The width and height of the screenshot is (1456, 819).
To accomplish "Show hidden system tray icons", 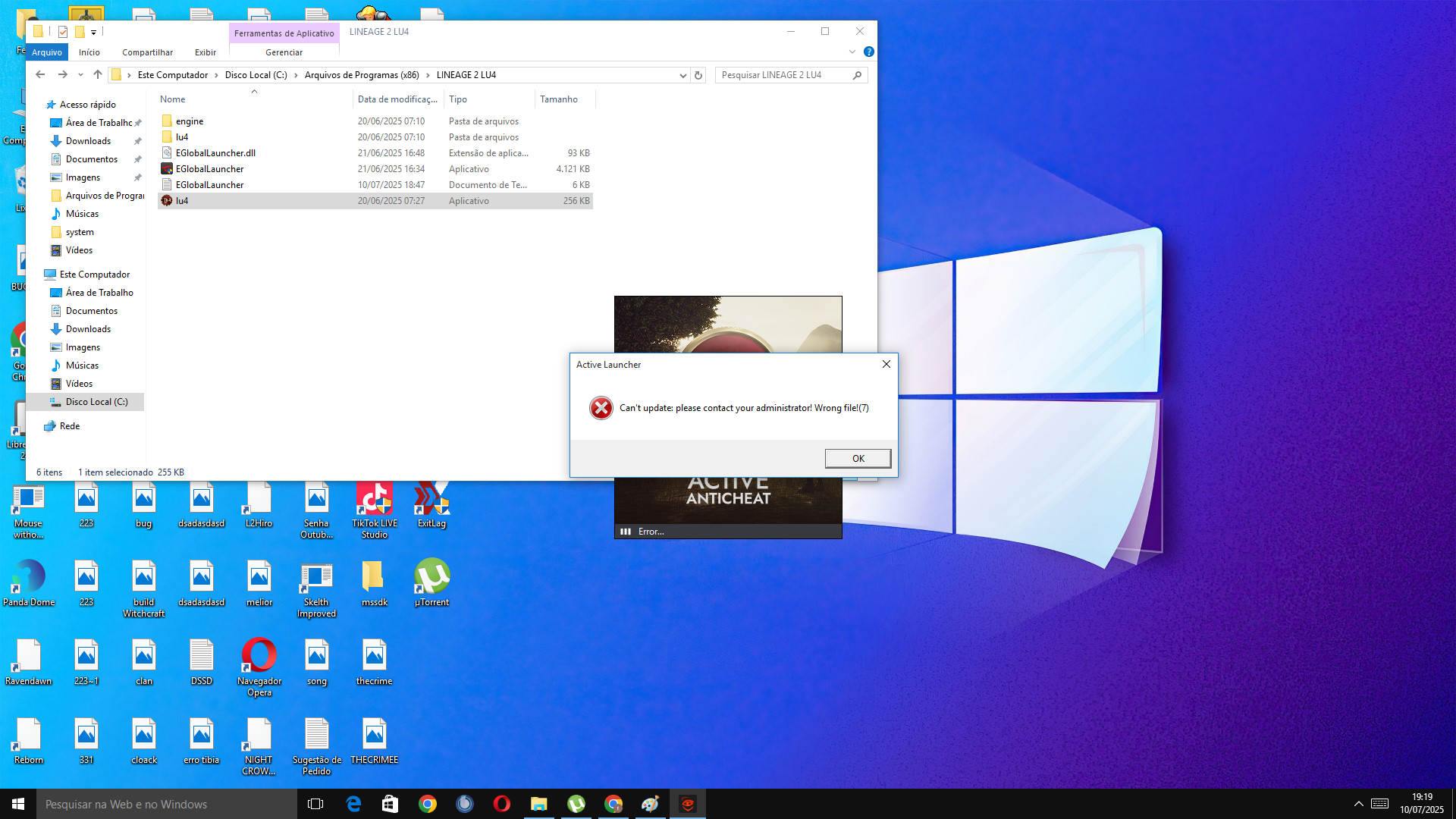I will click(1358, 804).
